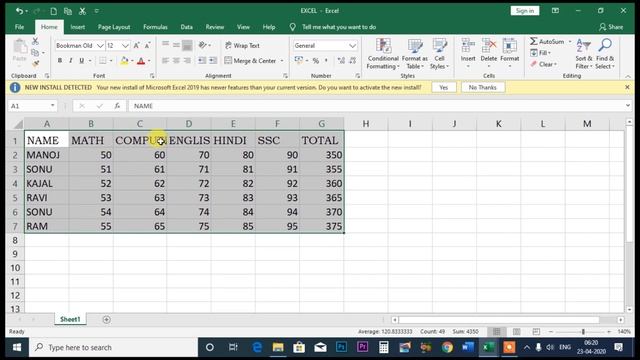
Task: Click the Insert Function fx icon
Action: (117, 106)
